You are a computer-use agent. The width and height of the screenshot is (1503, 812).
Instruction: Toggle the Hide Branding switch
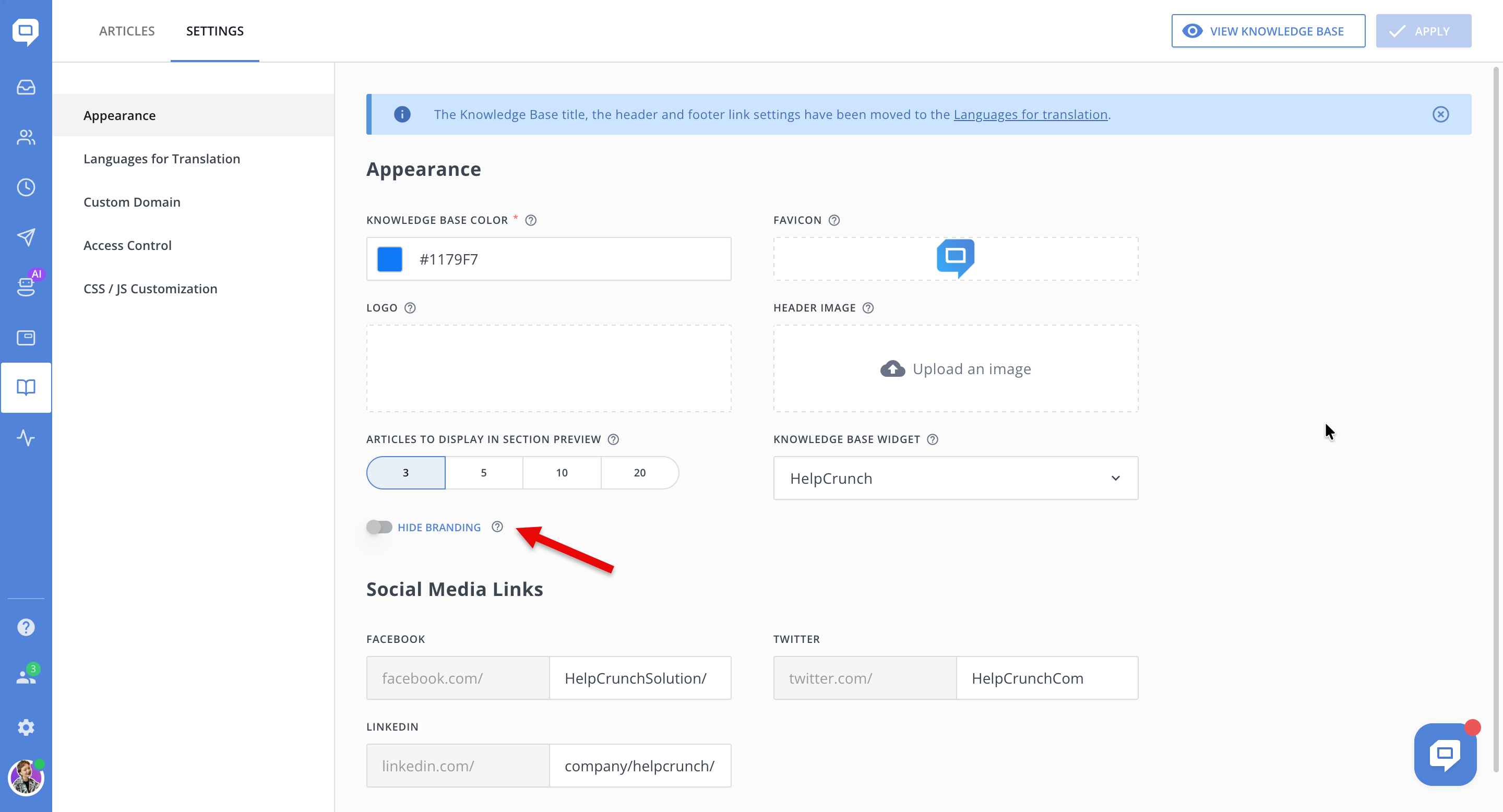[x=379, y=528]
